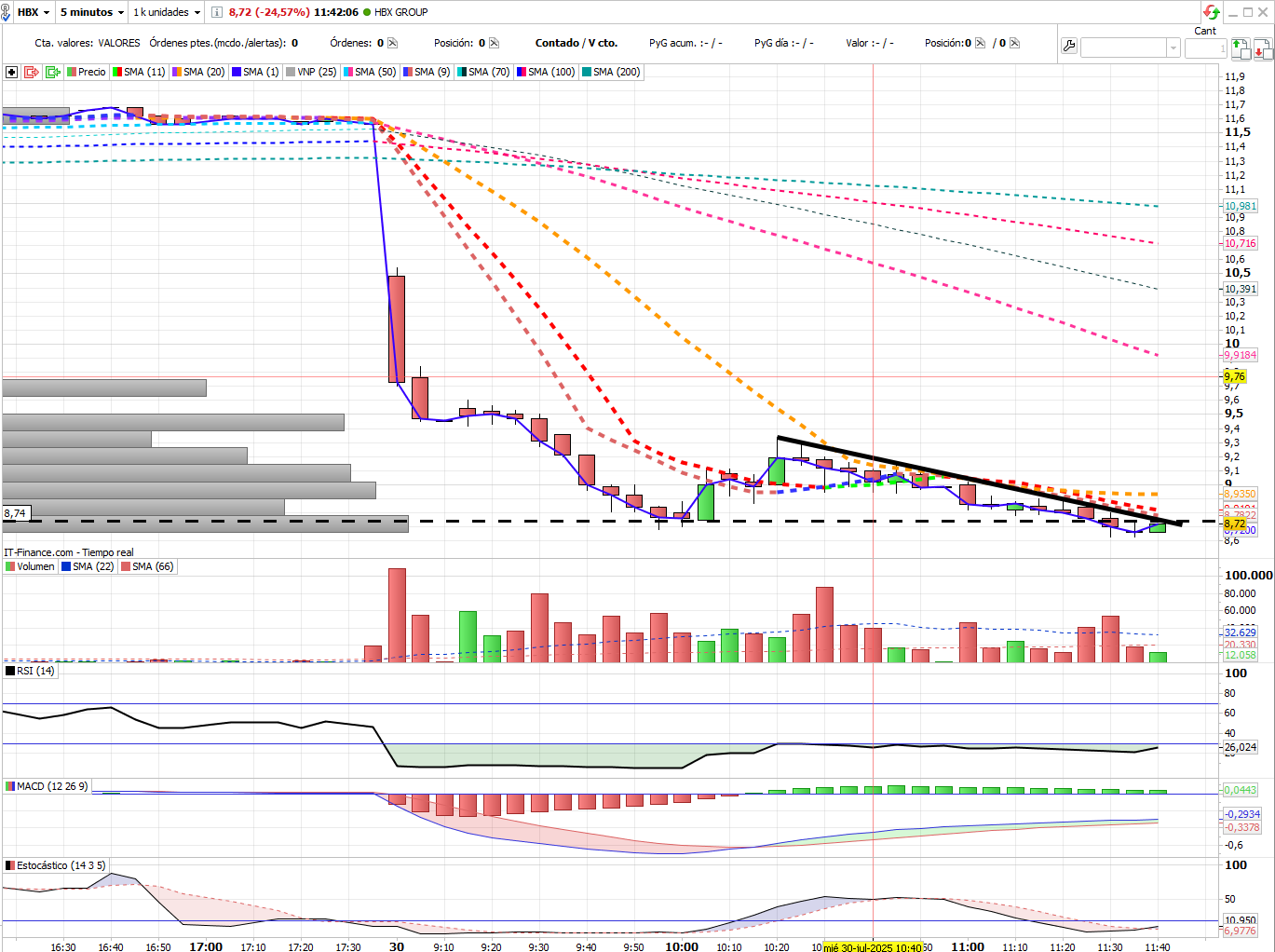Expand the 5 minutos timeframe dropdown
This screenshot has width=1275, height=952.
click(91, 12)
